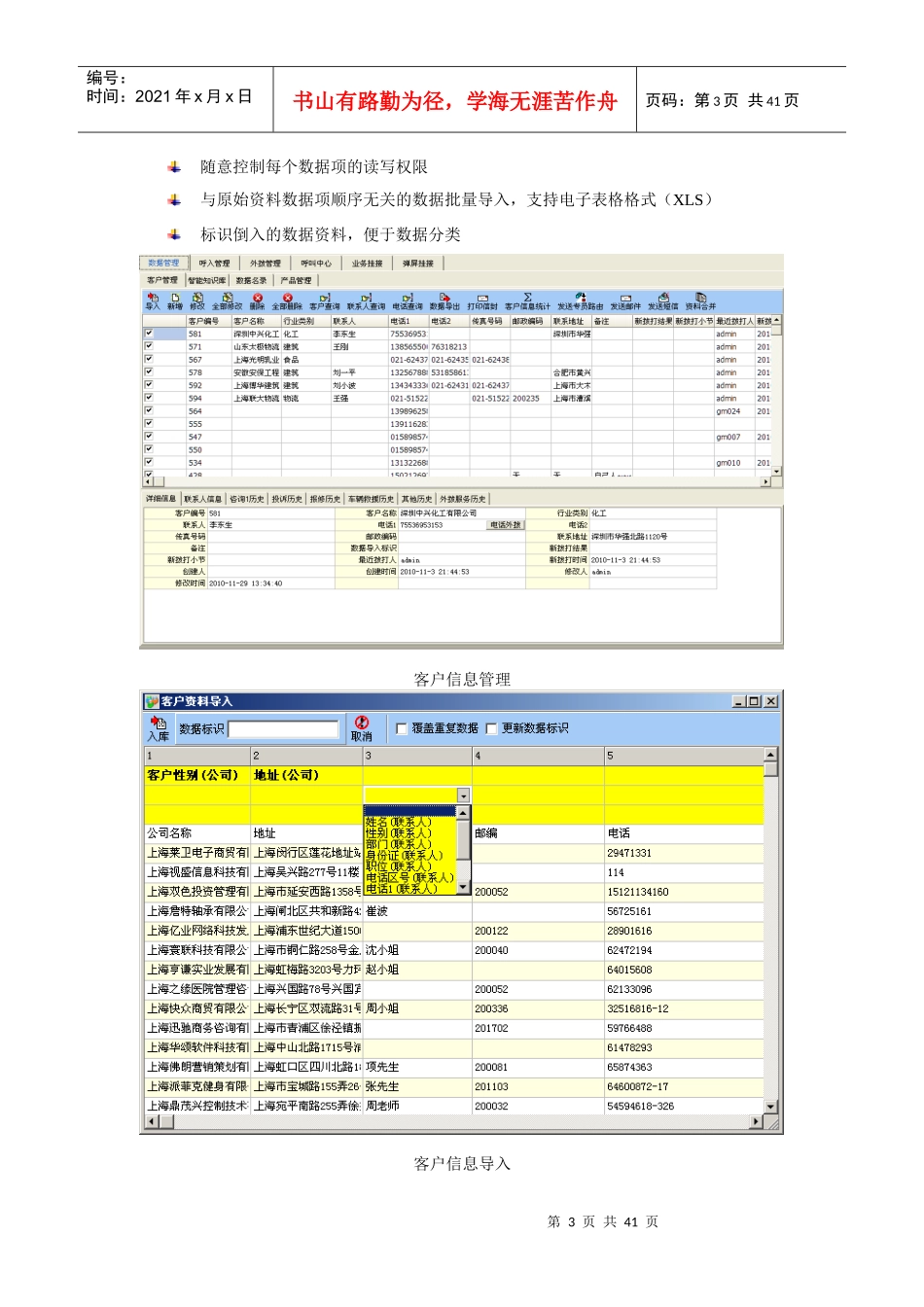Sort by 客户名称 column header

[x=256, y=321]
